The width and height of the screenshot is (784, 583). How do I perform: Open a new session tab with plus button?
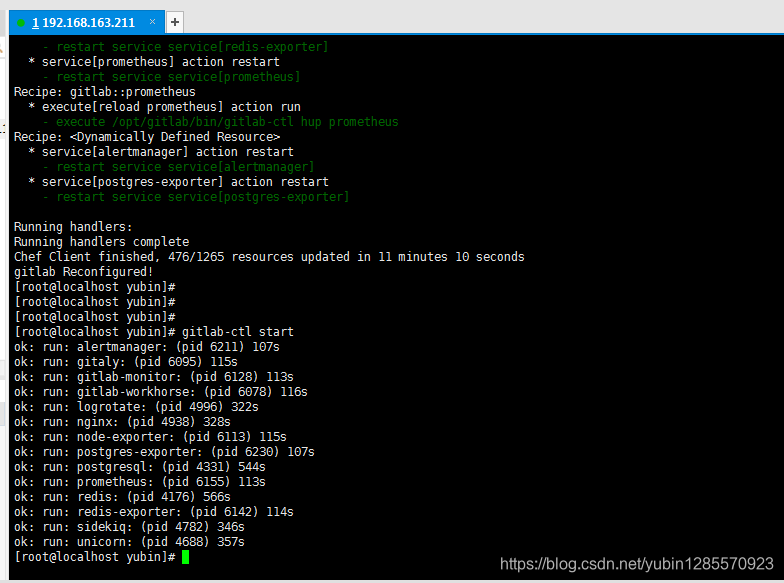[x=174, y=22]
